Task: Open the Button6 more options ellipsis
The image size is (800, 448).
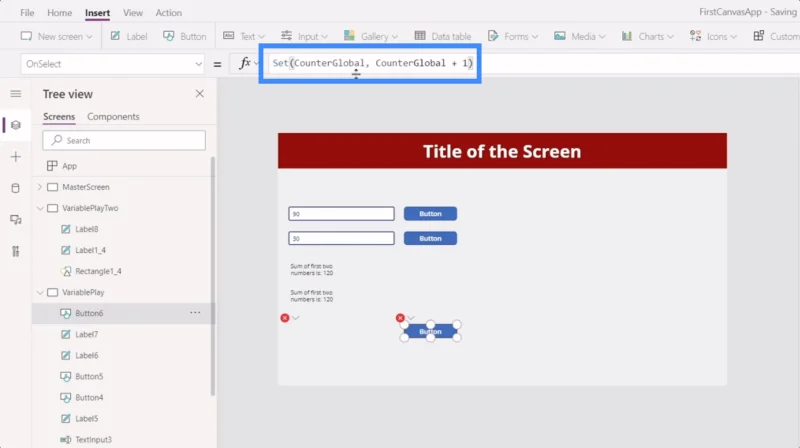Action: point(195,313)
